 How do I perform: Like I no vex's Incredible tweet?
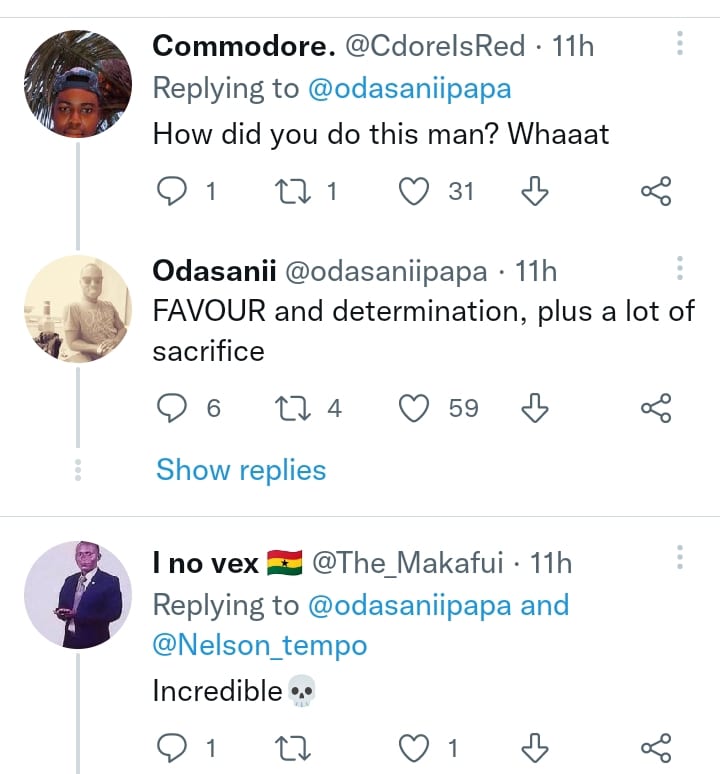pos(414,747)
